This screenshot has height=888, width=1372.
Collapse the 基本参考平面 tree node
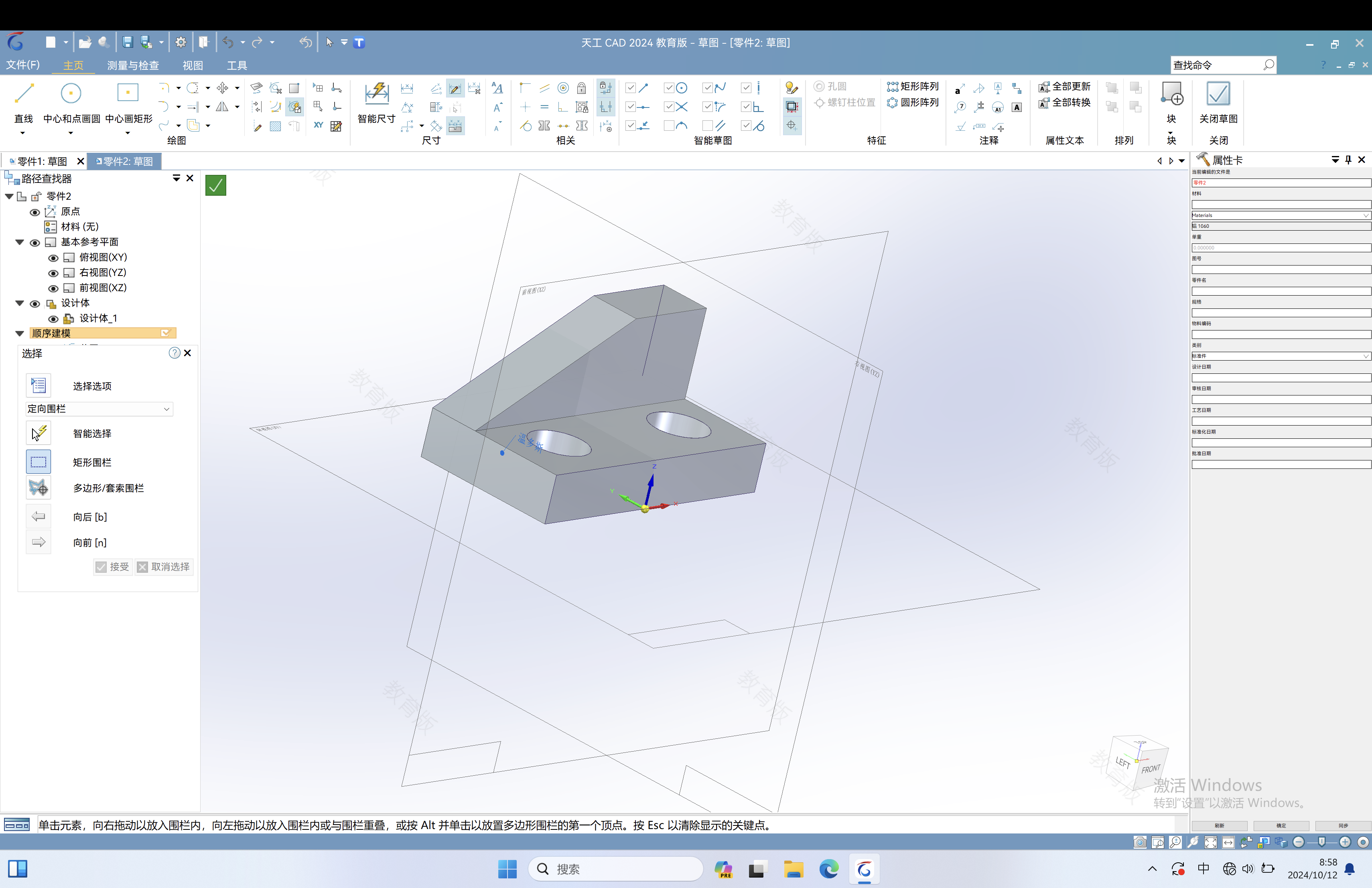[x=20, y=242]
